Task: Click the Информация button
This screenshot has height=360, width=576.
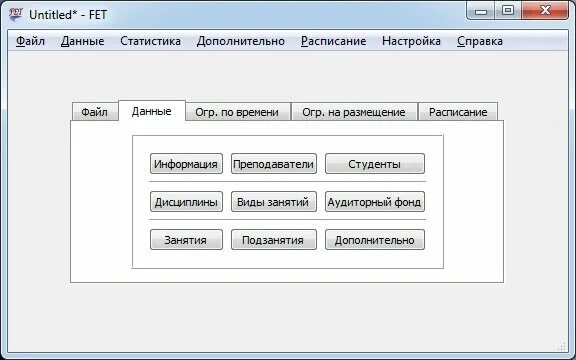Action: pyautogui.click(x=186, y=164)
